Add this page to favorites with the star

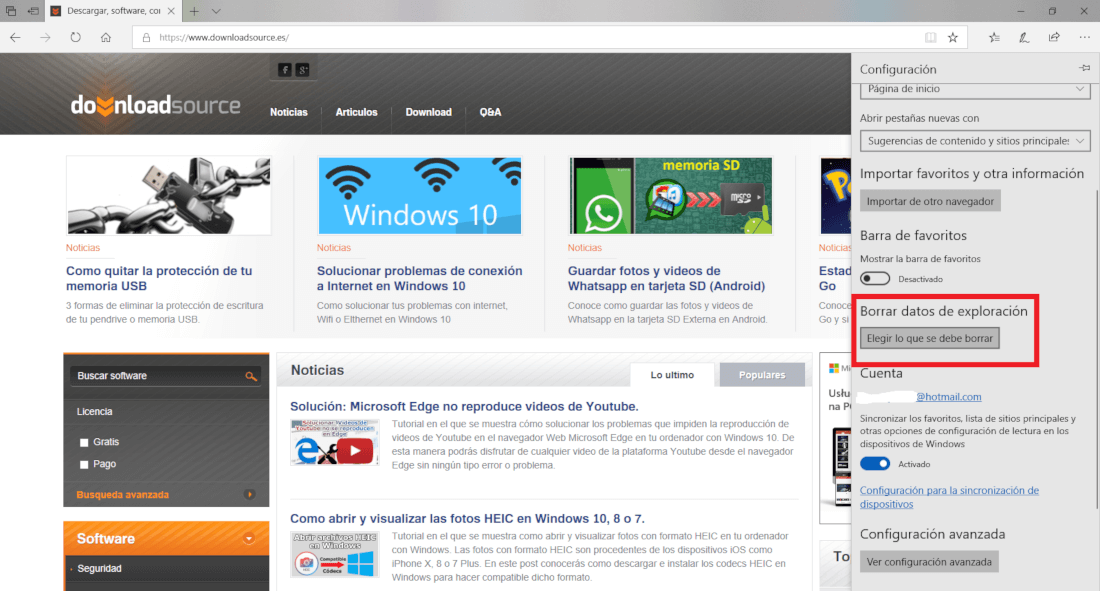pos(953,38)
